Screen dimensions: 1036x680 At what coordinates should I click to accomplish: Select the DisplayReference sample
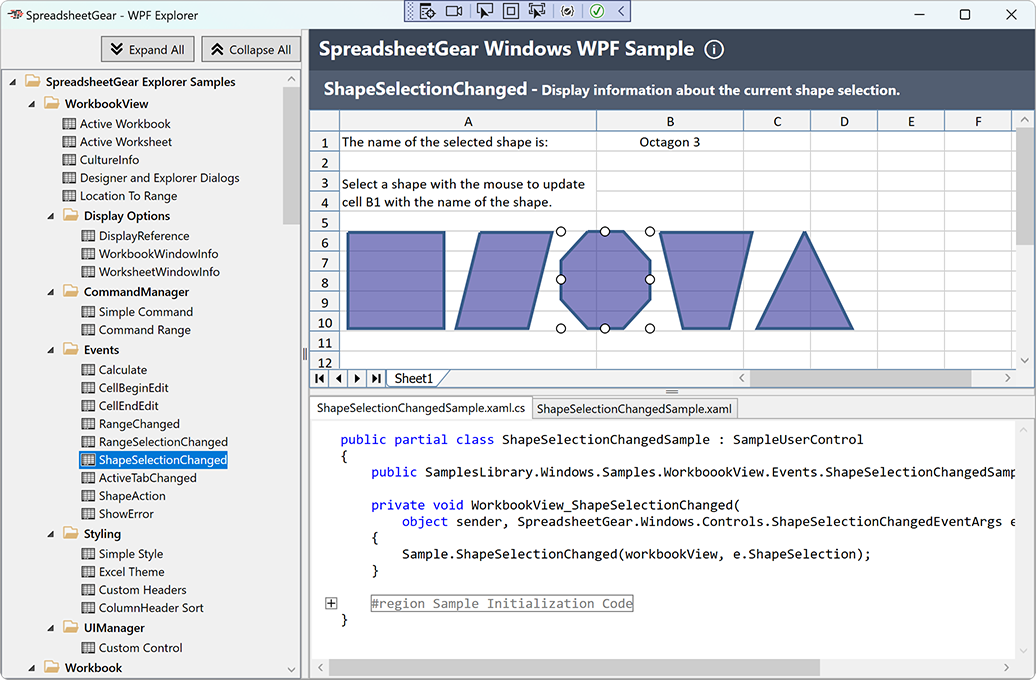(x=144, y=236)
